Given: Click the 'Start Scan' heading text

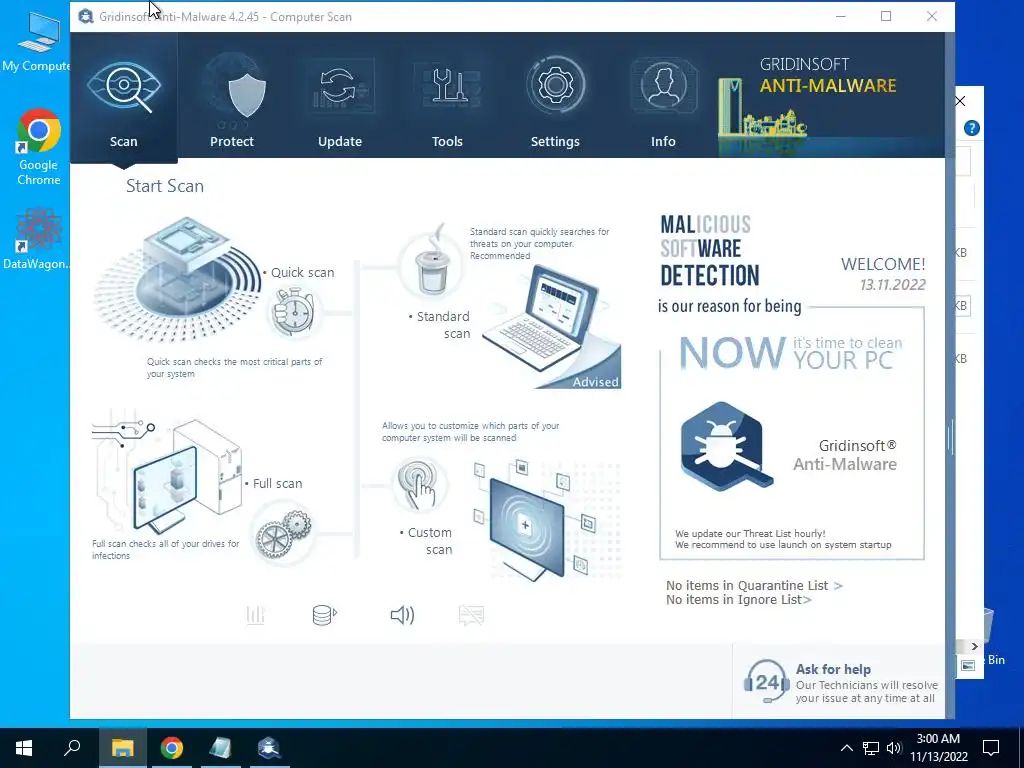Looking at the screenshot, I should 165,186.
